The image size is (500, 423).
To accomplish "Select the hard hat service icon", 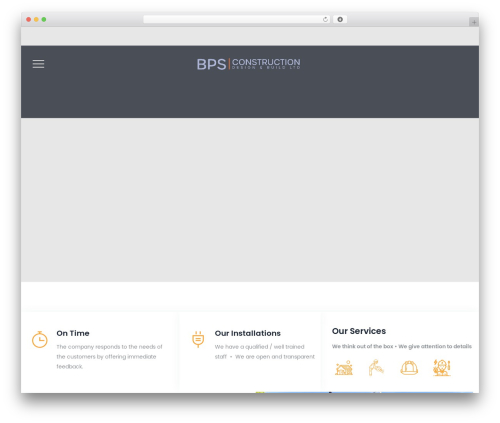I will pos(409,368).
